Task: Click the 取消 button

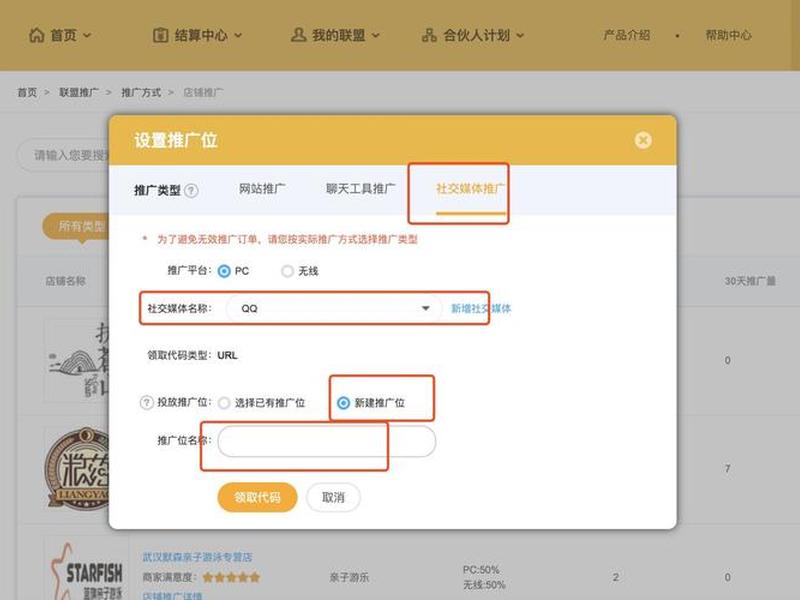Action: coord(333,497)
